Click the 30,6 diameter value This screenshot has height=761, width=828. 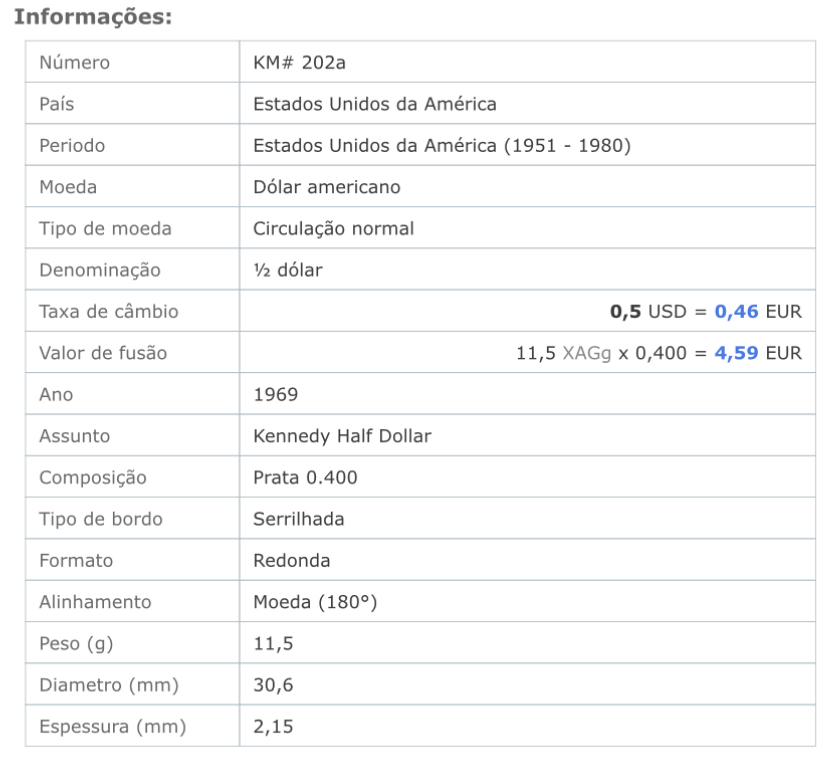coord(273,685)
